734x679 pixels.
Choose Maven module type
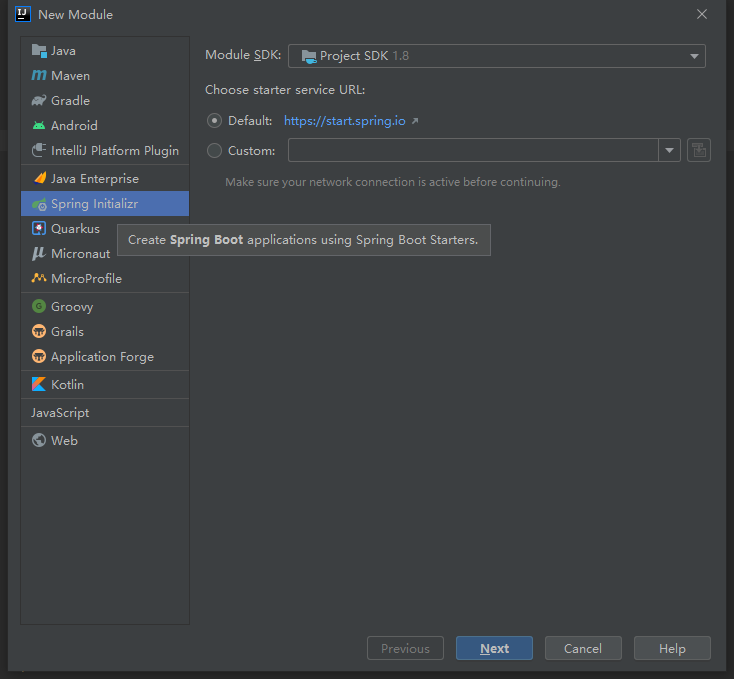pos(105,75)
